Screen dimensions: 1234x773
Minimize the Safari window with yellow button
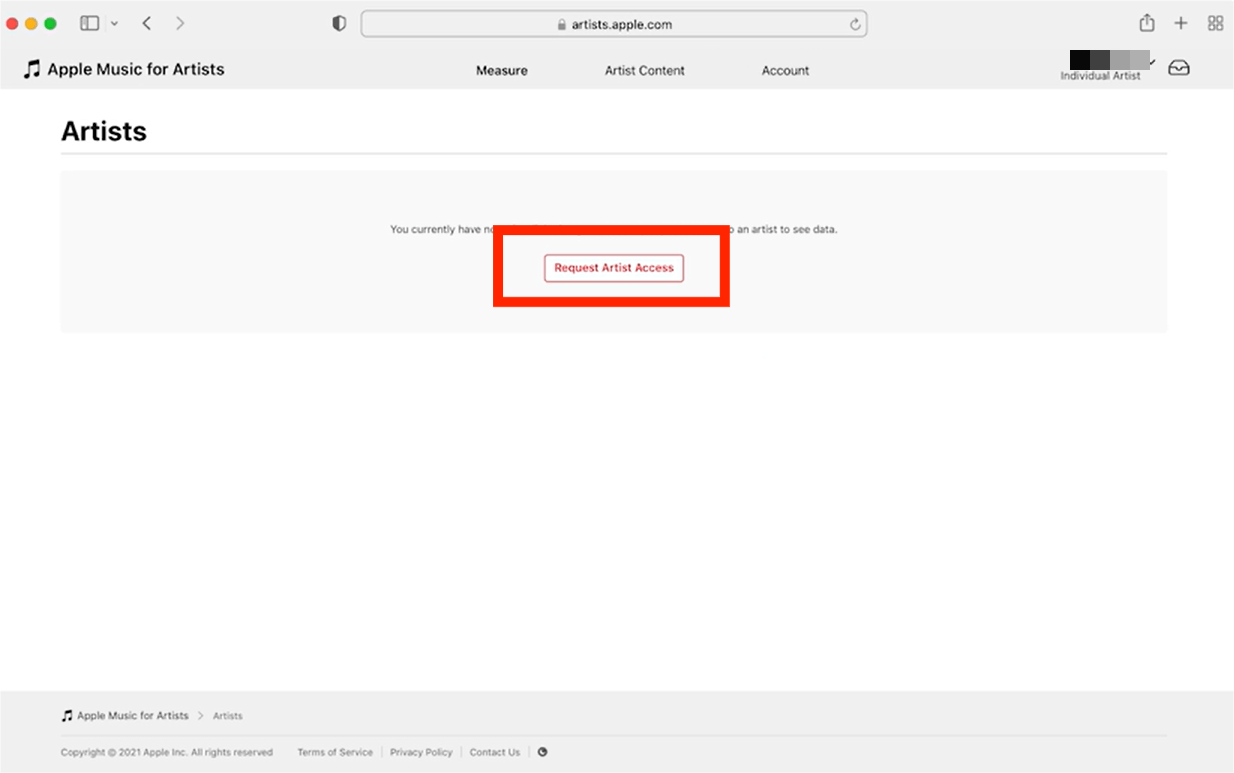point(32,23)
